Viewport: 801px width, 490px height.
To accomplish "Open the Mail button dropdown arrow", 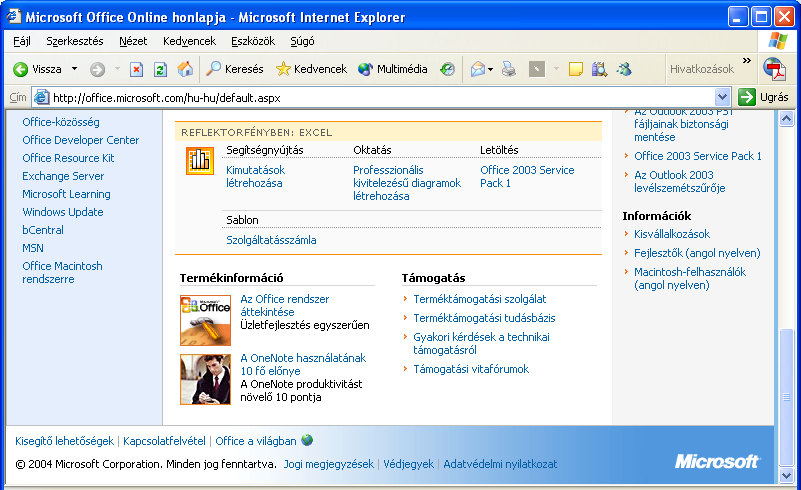I will click(x=490, y=69).
